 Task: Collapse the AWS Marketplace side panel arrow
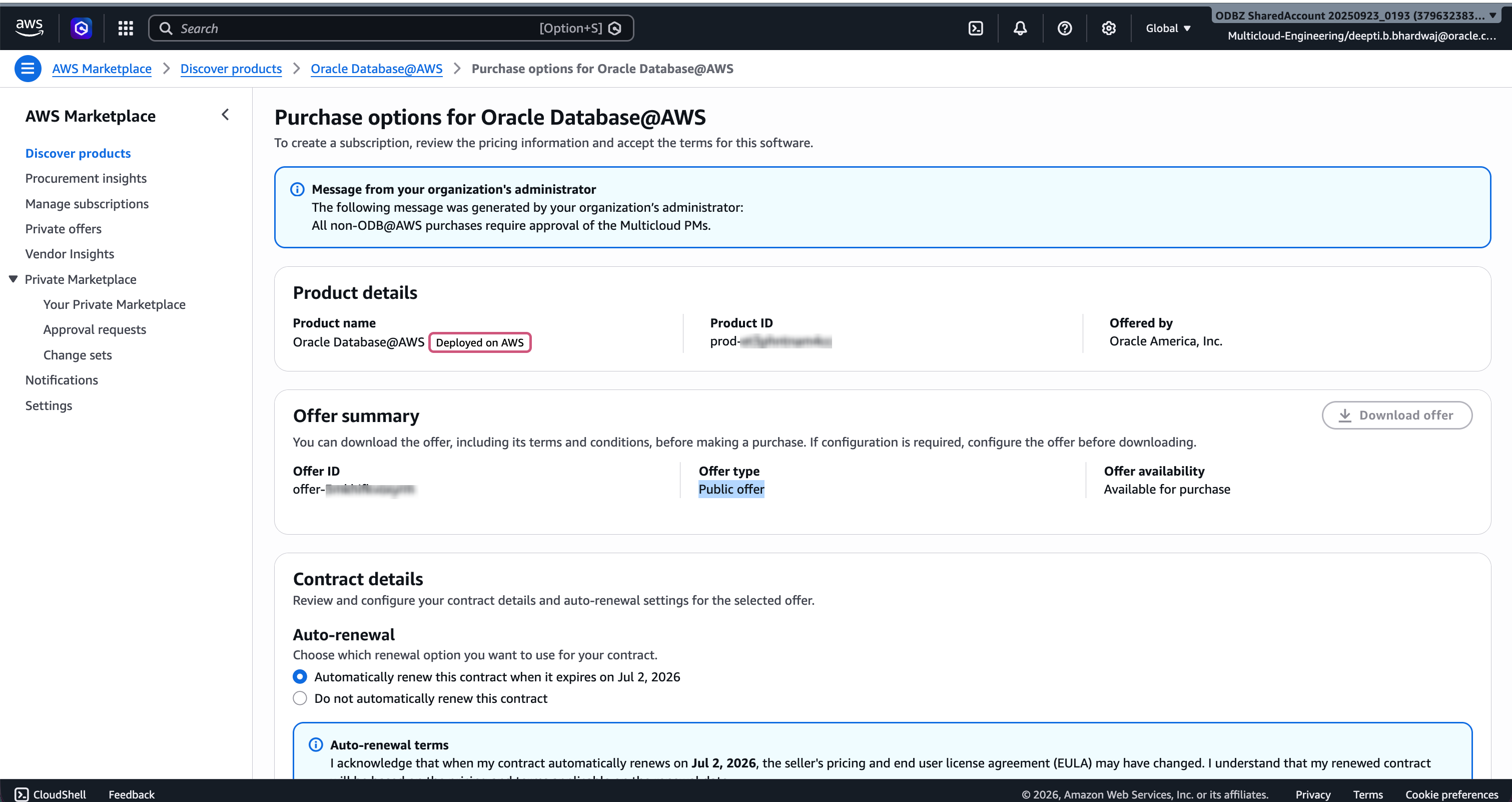[225, 115]
